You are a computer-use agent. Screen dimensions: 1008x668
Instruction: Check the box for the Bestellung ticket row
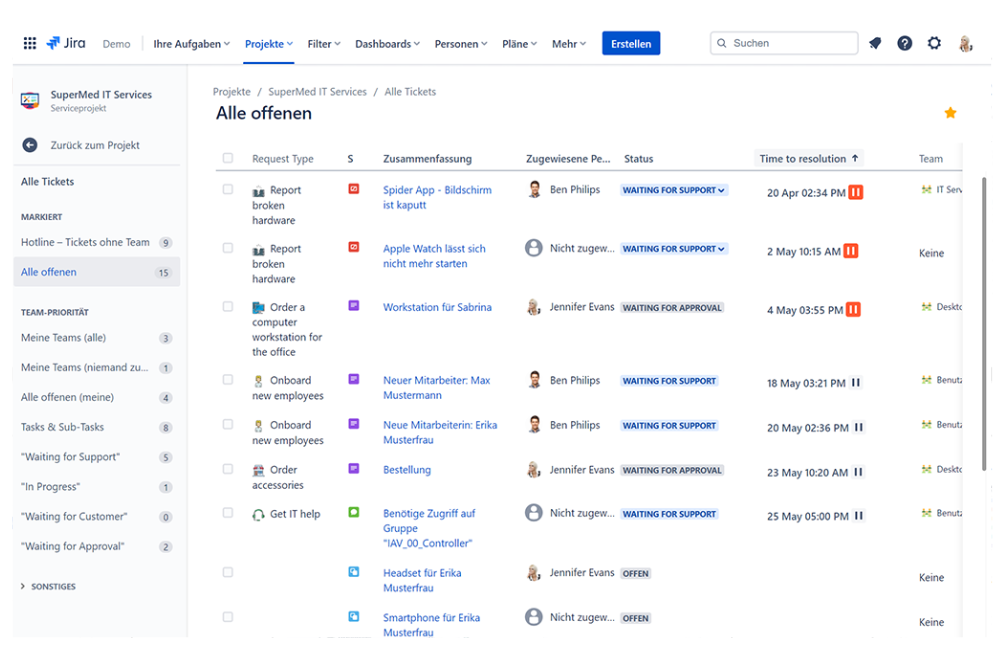pyautogui.click(x=228, y=470)
